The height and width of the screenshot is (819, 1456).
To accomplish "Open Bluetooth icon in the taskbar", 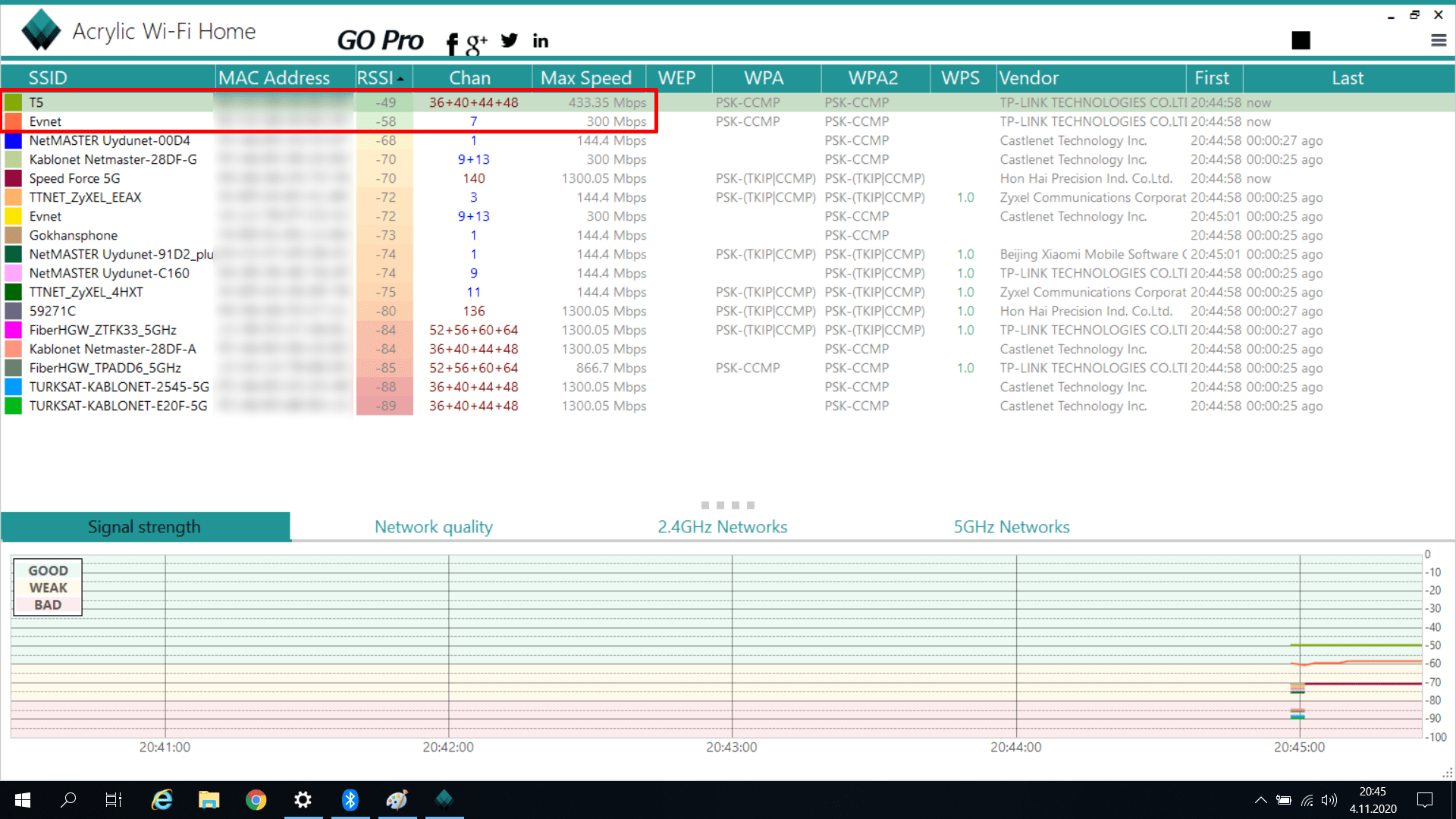I will pos(350,799).
